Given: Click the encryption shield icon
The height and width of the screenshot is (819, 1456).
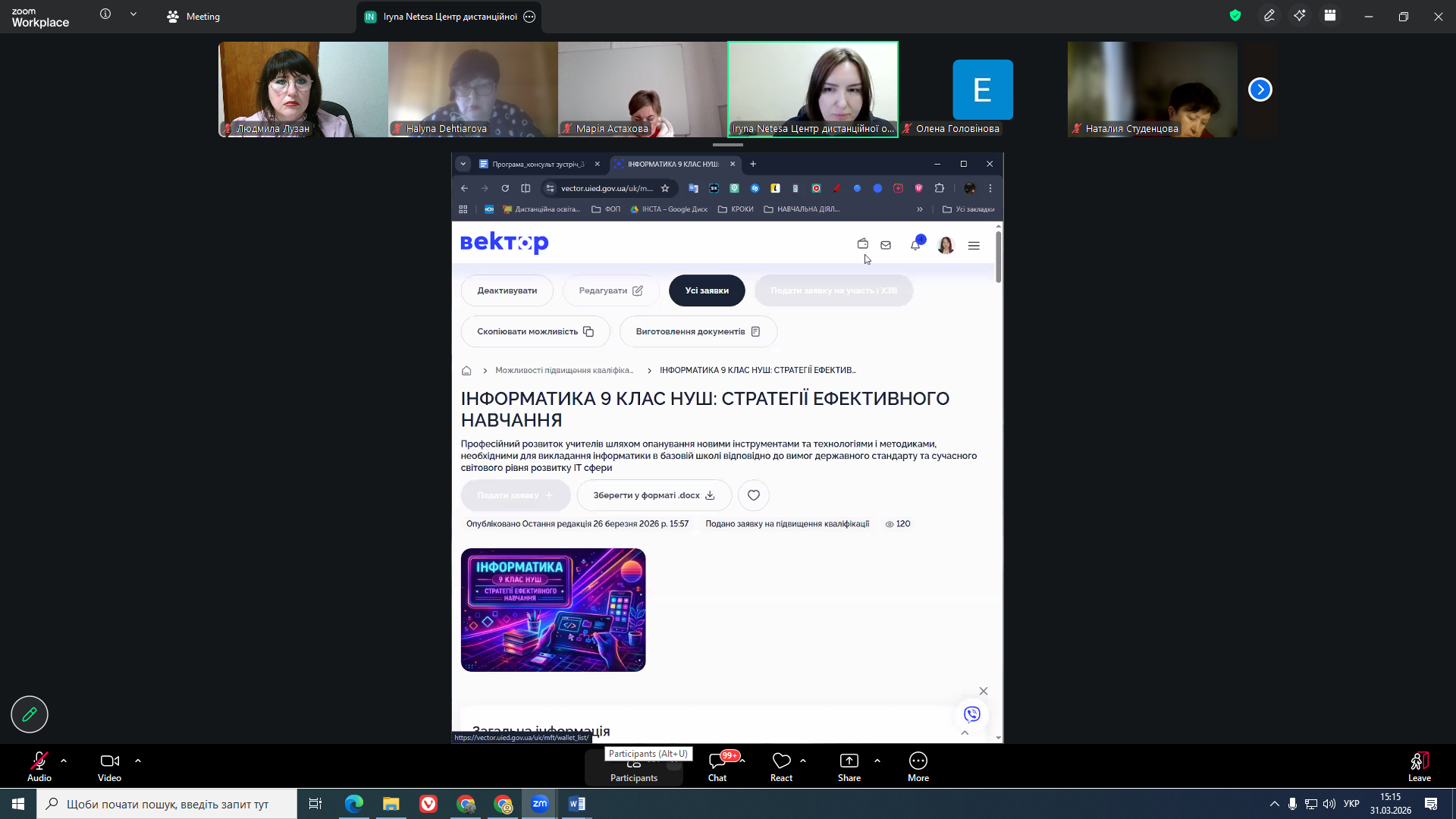Looking at the screenshot, I should (x=1235, y=16).
